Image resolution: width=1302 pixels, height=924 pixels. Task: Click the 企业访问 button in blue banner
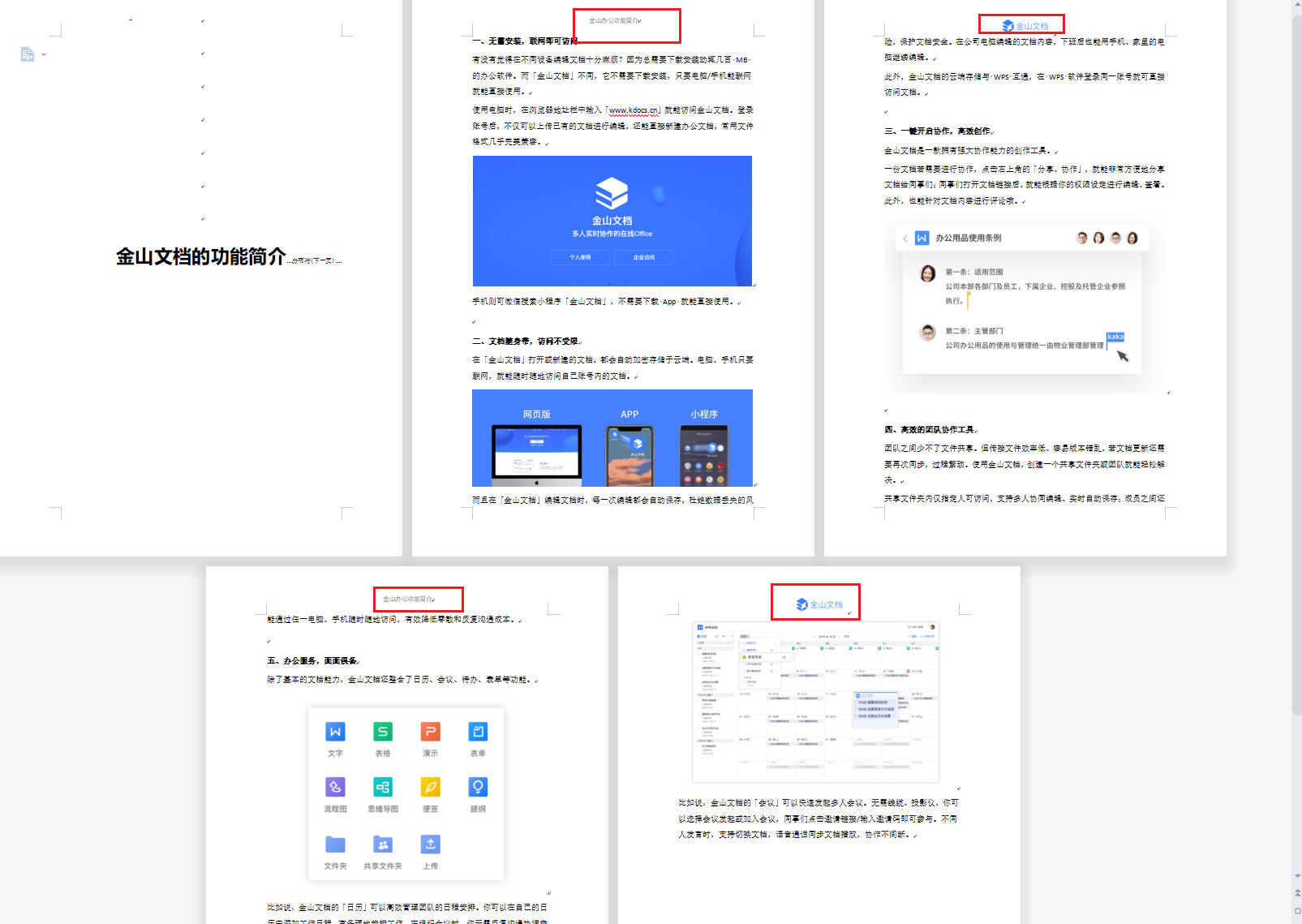[643, 257]
